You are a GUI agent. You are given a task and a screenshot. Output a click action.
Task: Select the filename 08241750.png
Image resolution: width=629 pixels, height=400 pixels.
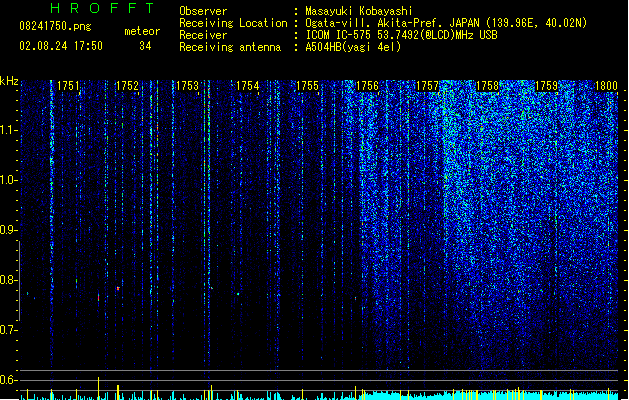coord(55,26)
